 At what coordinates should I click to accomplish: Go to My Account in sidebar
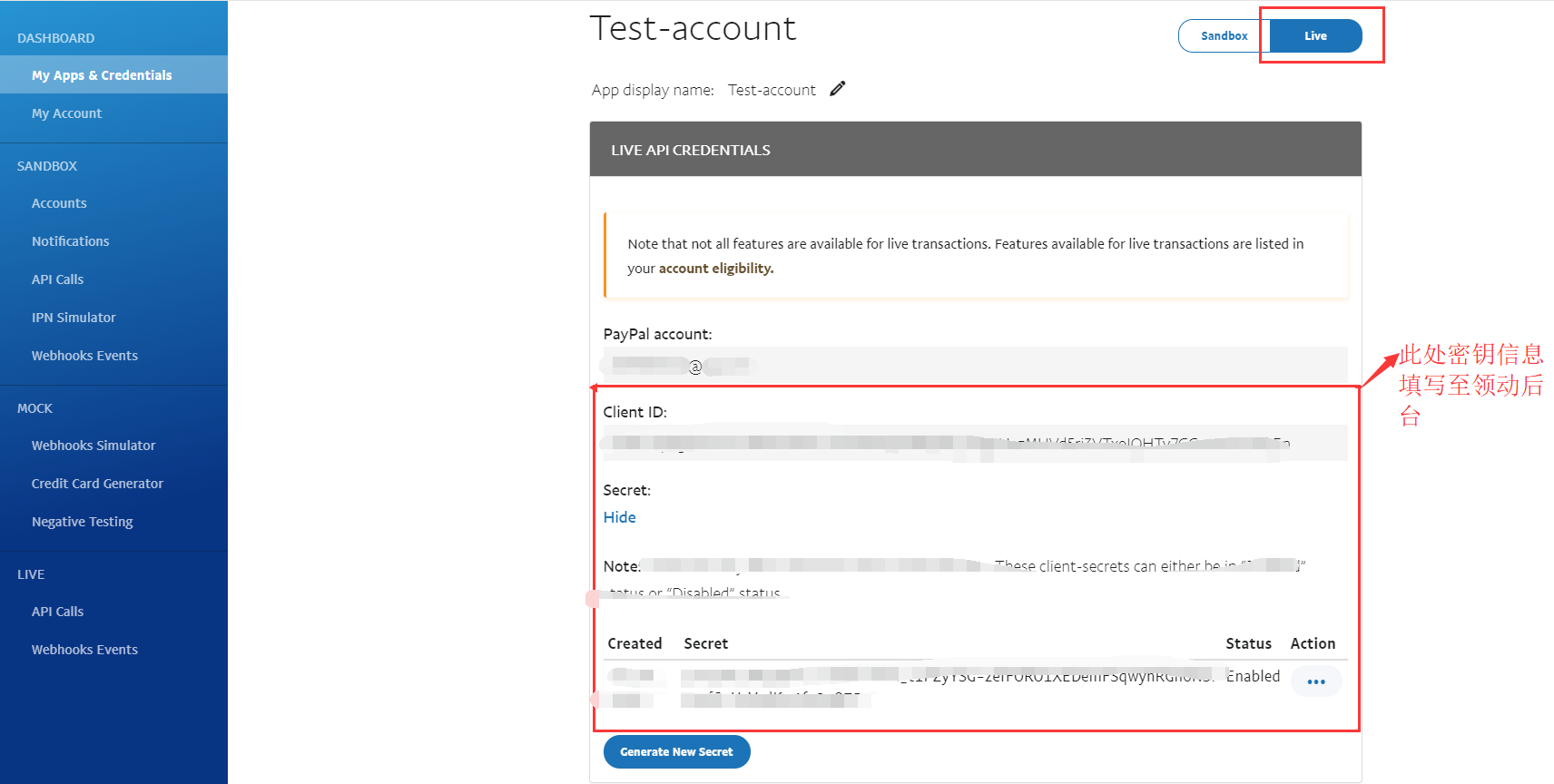[x=66, y=113]
